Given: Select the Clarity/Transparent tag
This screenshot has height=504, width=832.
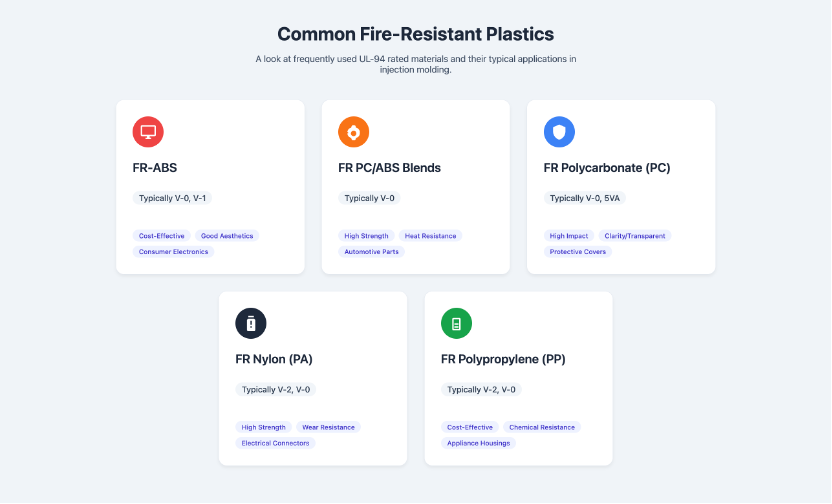Looking at the screenshot, I should click(635, 236).
